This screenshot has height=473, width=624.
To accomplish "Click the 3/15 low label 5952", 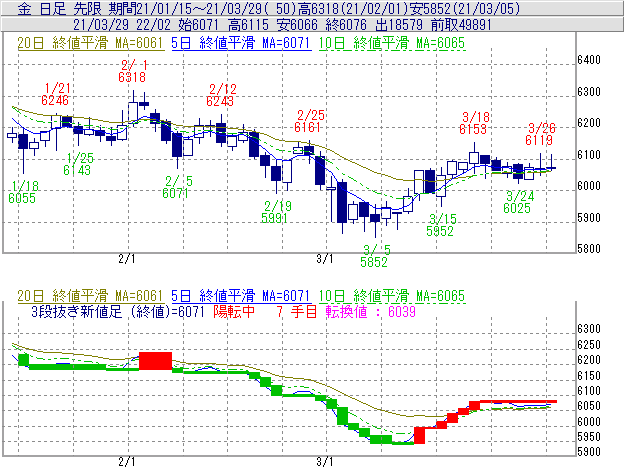I will (x=440, y=231).
